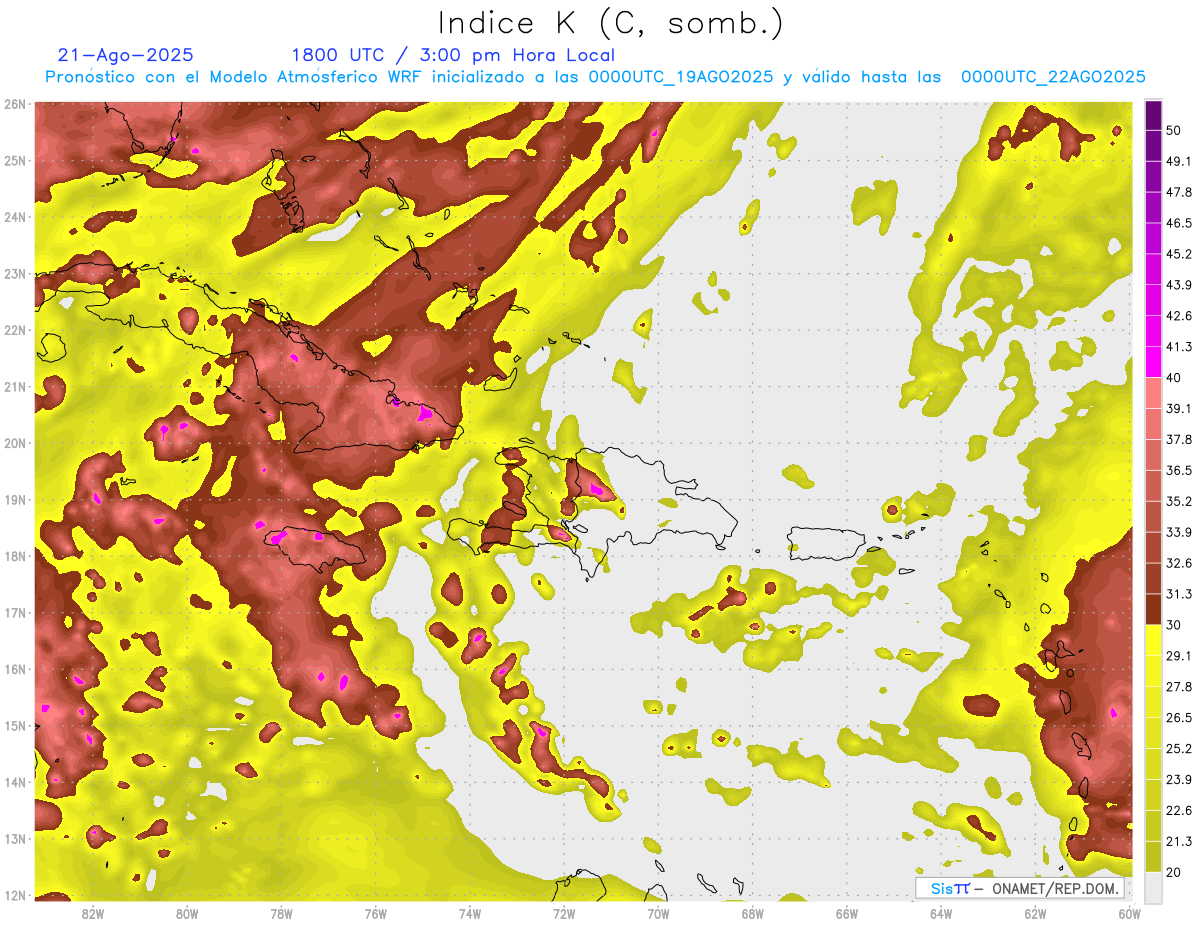Click the latitude label "13N"

[15, 839]
